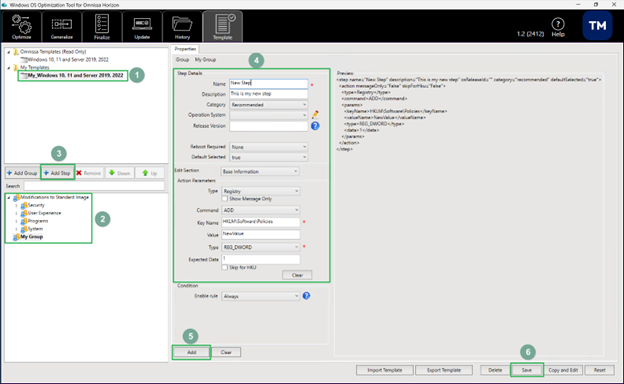Click the Export Template button

click(444, 370)
